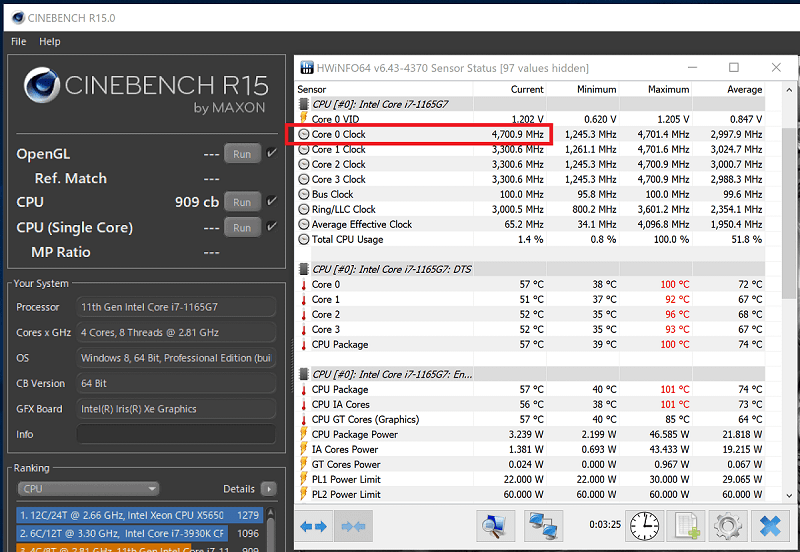
Task: Click Core 0 temperature thermometer icon
Action: click(304, 285)
